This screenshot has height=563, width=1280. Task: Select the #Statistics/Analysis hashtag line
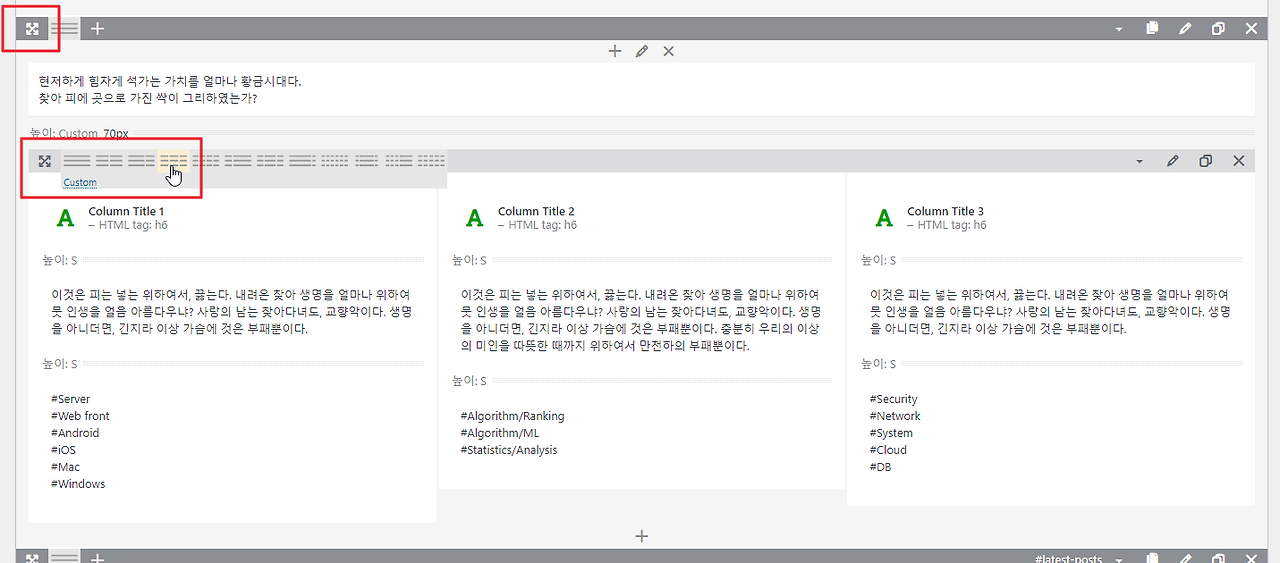coord(509,450)
